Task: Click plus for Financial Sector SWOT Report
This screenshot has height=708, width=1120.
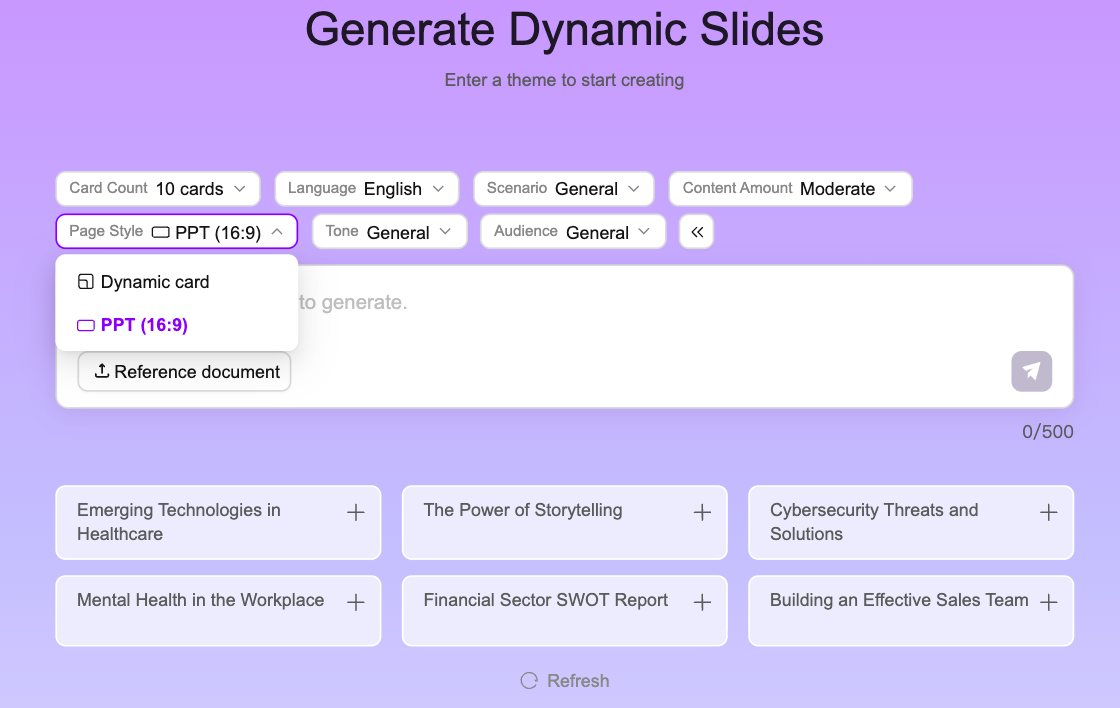Action: click(702, 602)
